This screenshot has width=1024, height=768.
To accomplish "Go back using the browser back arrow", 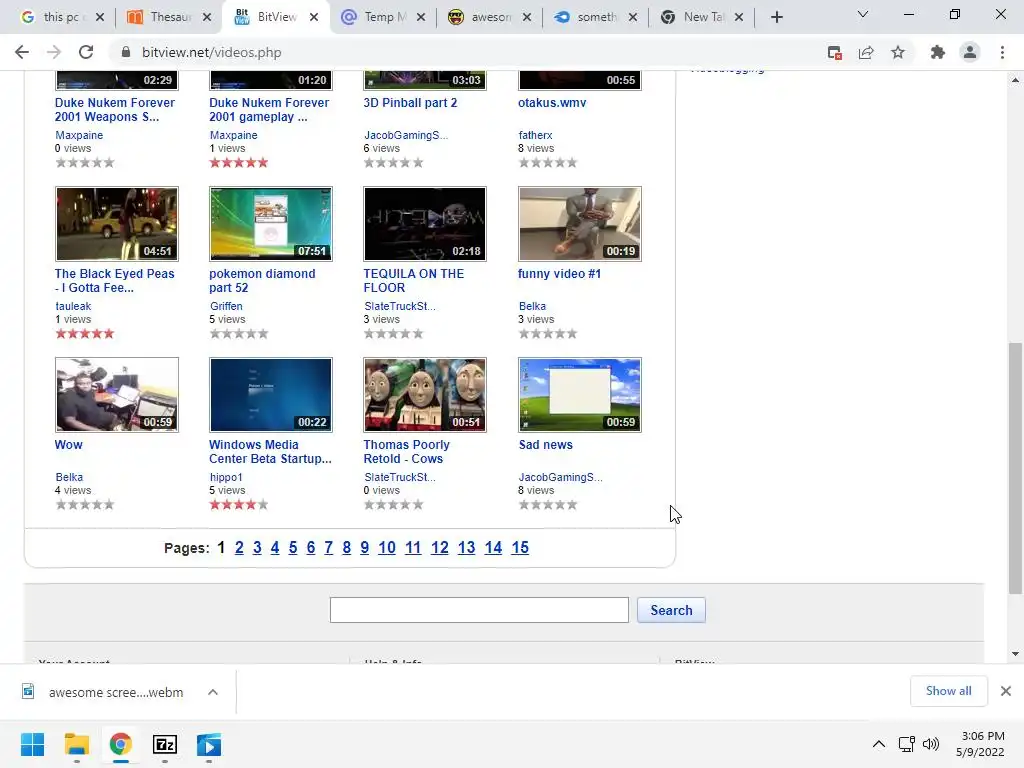I will click(x=22, y=52).
